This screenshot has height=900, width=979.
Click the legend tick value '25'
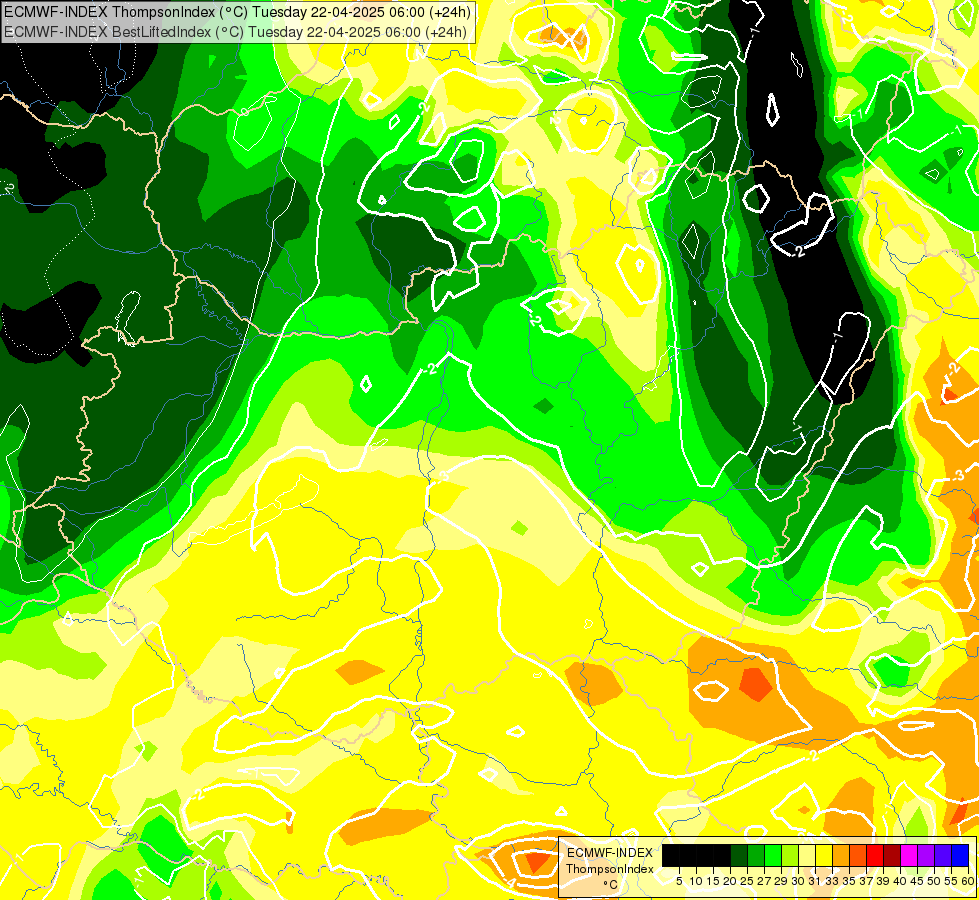click(747, 881)
